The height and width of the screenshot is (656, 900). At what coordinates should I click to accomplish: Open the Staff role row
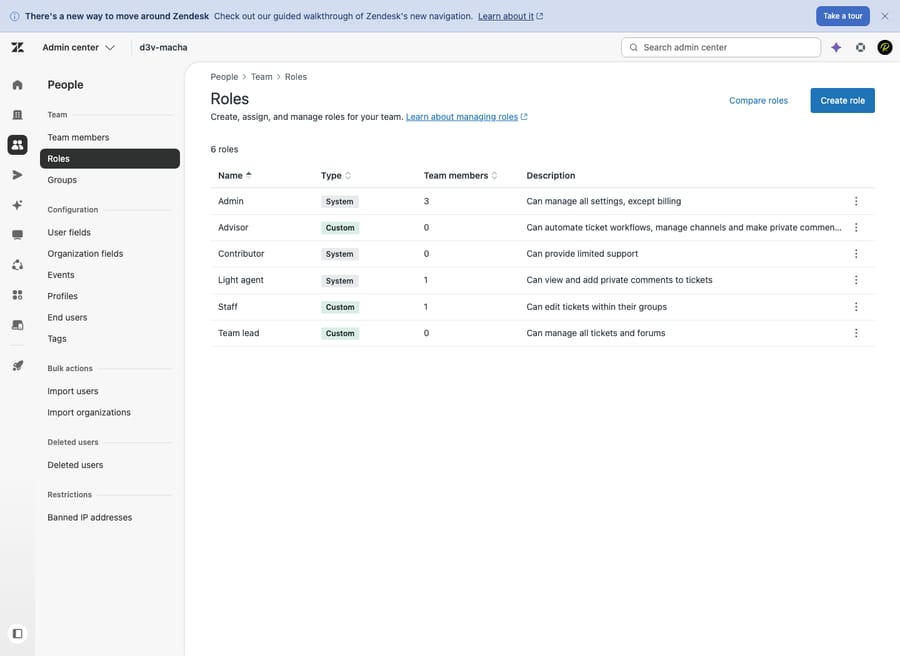coord(542,307)
